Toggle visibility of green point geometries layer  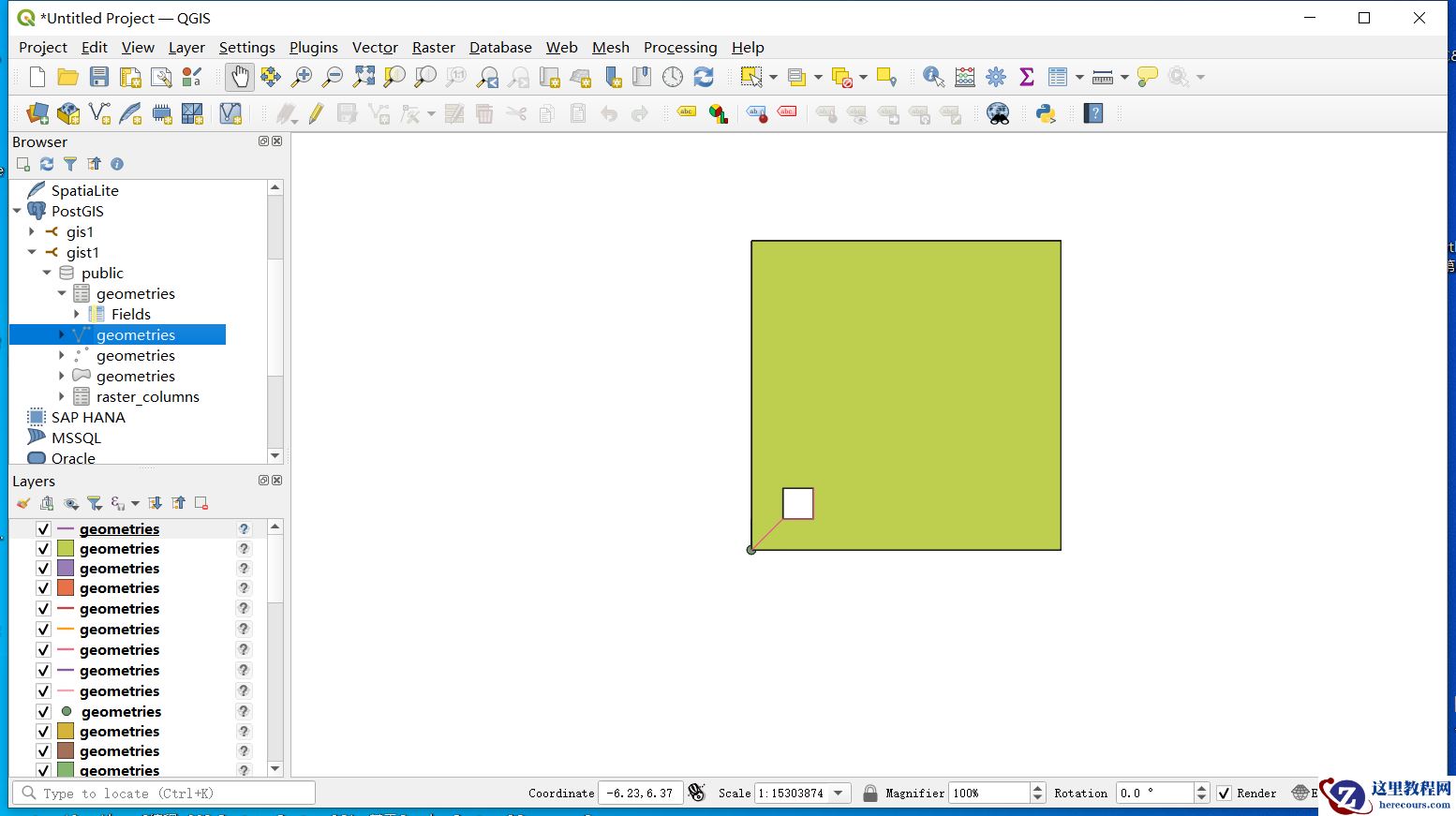coord(43,711)
